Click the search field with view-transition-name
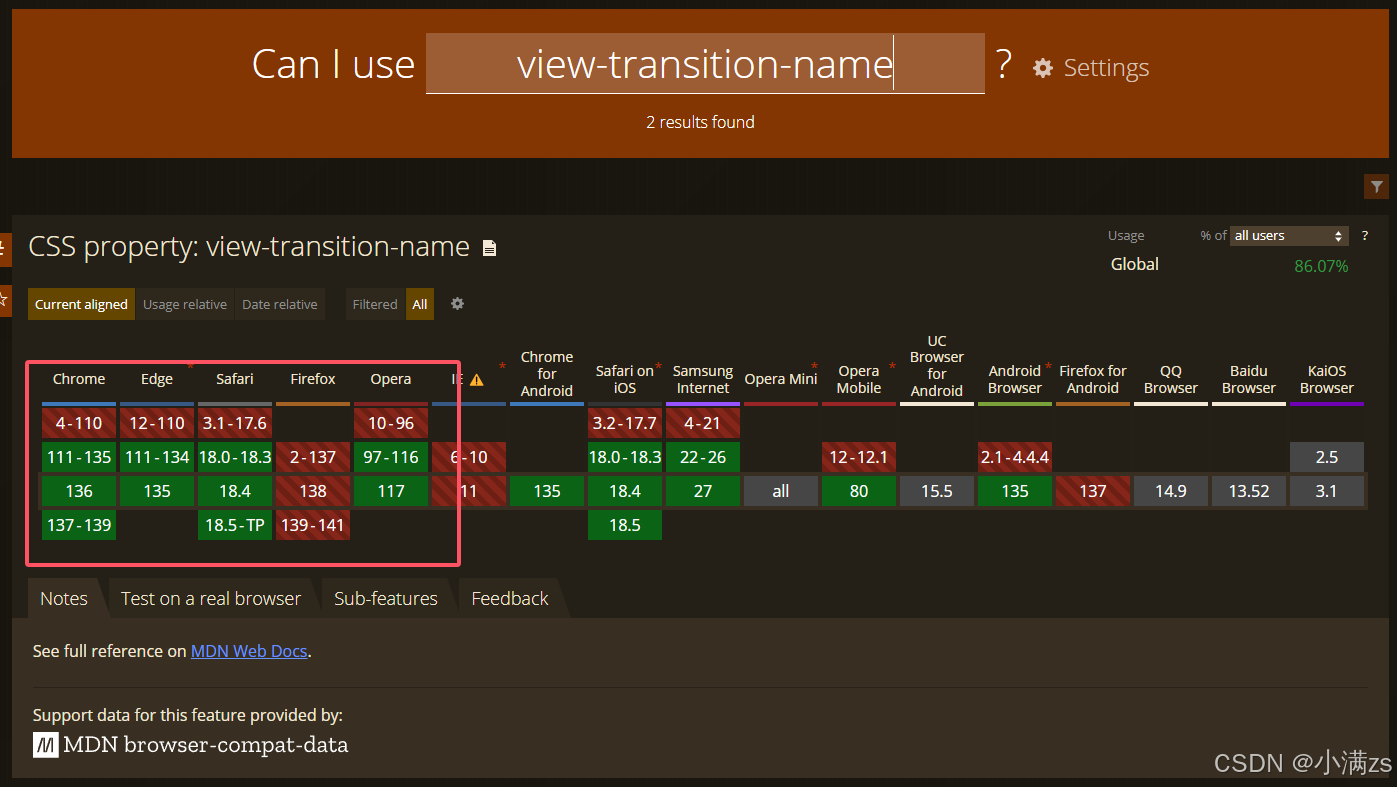This screenshot has height=787, width=1397. [705, 64]
